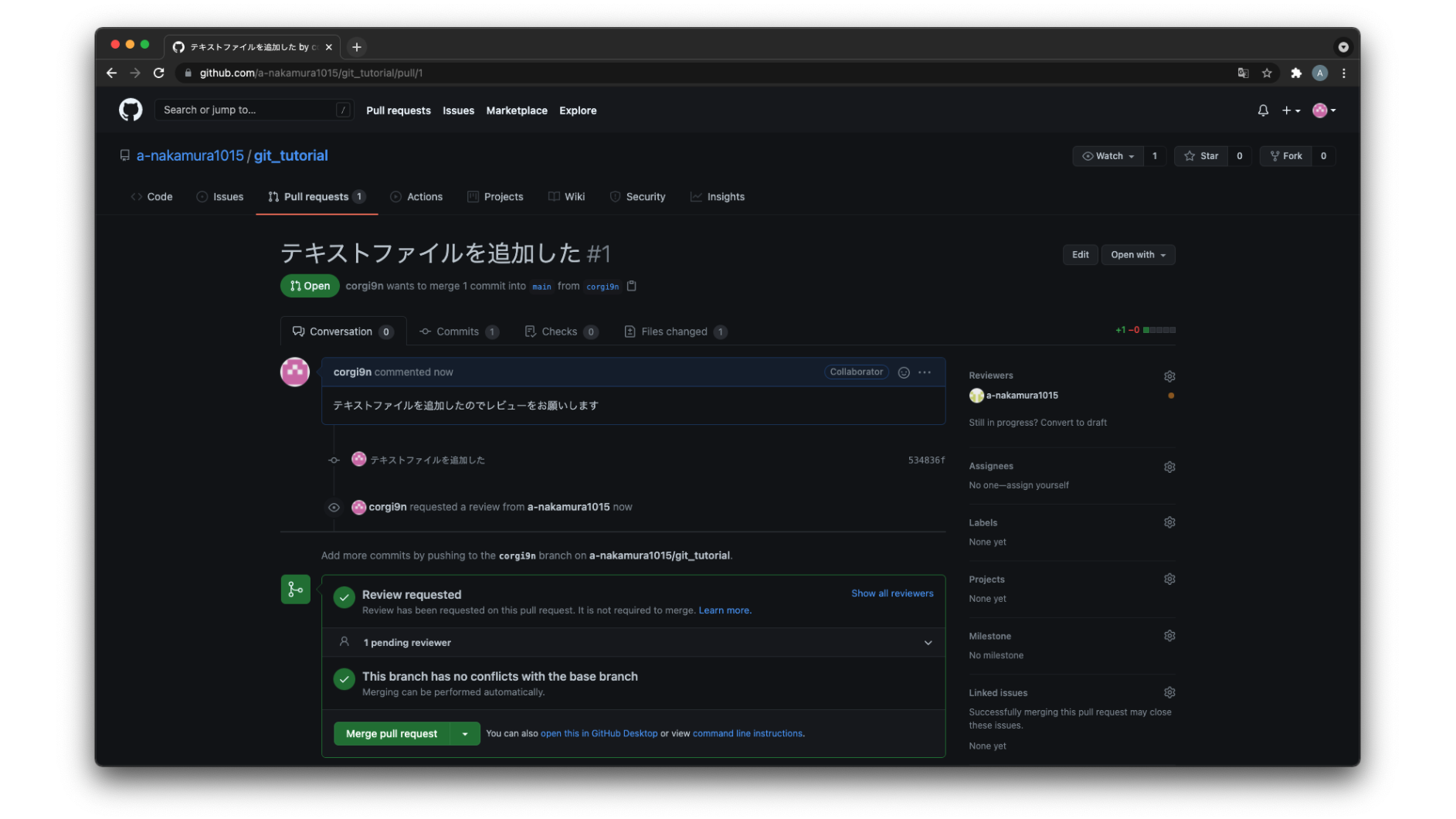
Task: Click Convert to draft link
Action: point(1073,423)
